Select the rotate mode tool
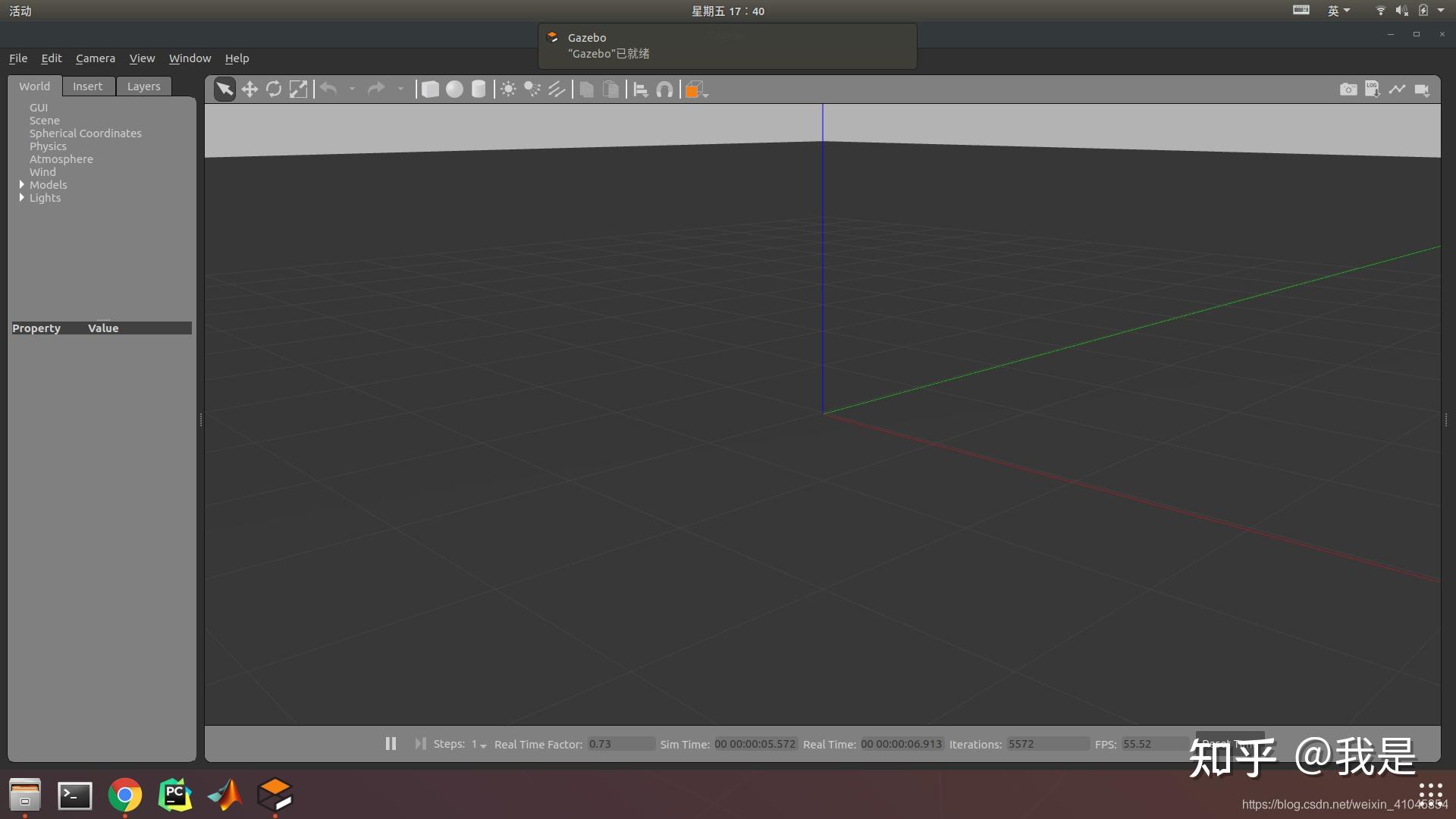 [274, 89]
